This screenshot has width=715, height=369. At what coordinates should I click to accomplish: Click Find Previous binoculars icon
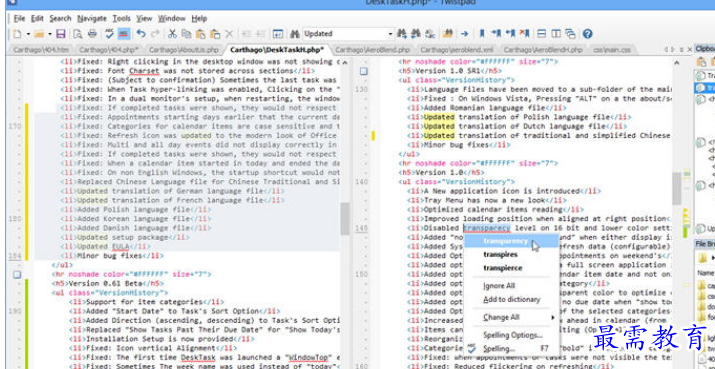pos(415,34)
